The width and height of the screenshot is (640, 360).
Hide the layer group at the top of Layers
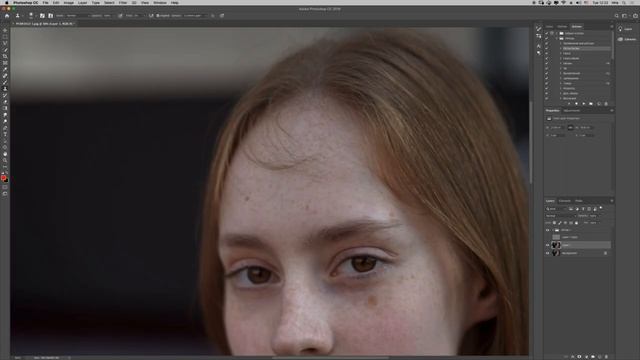[x=547, y=230]
